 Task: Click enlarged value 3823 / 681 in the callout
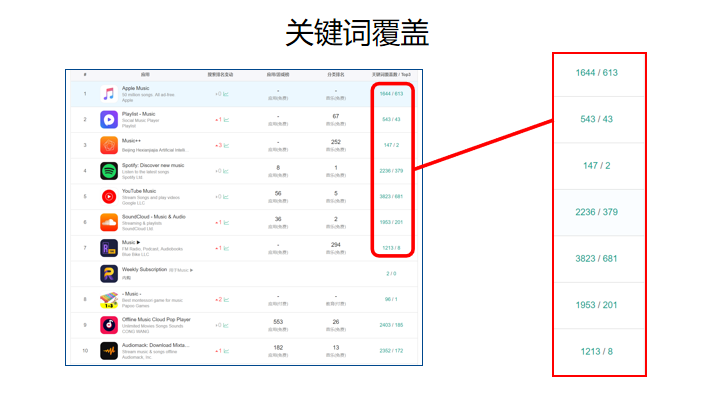[596, 259]
